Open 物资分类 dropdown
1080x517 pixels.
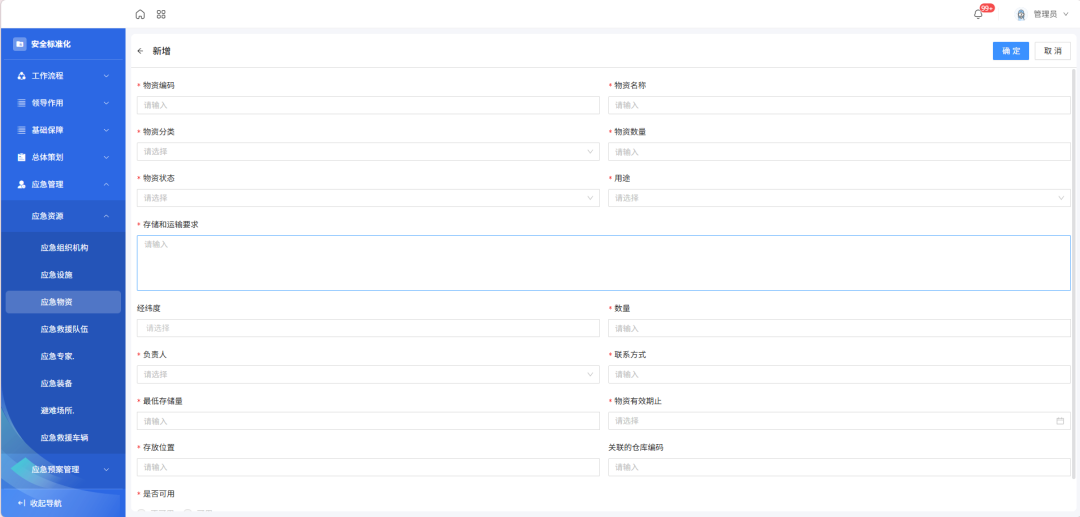tap(368, 151)
